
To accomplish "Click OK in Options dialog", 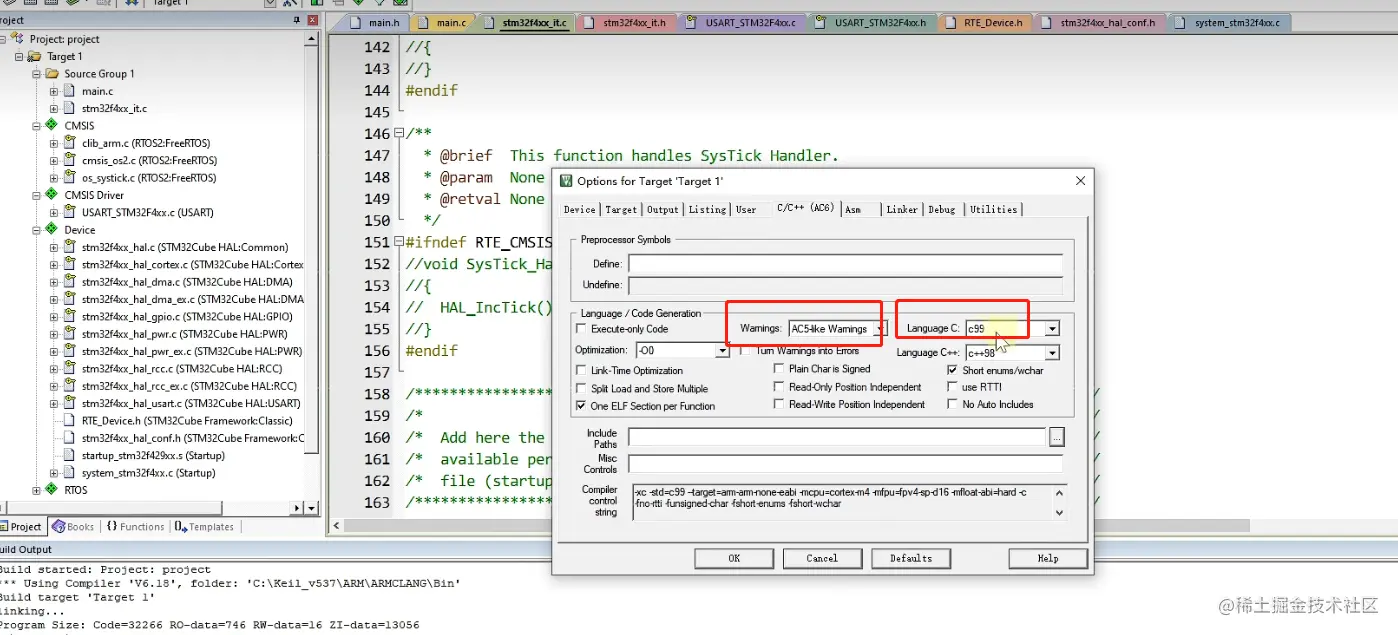I will (734, 558).
